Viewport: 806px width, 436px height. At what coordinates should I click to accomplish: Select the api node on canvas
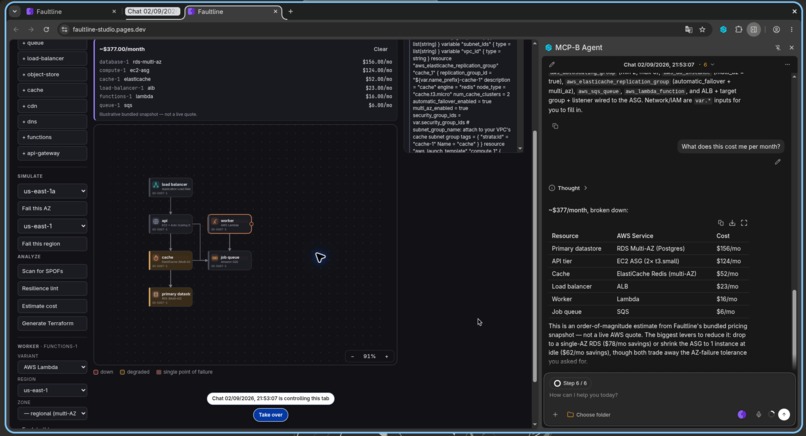(x=171, y=224)
